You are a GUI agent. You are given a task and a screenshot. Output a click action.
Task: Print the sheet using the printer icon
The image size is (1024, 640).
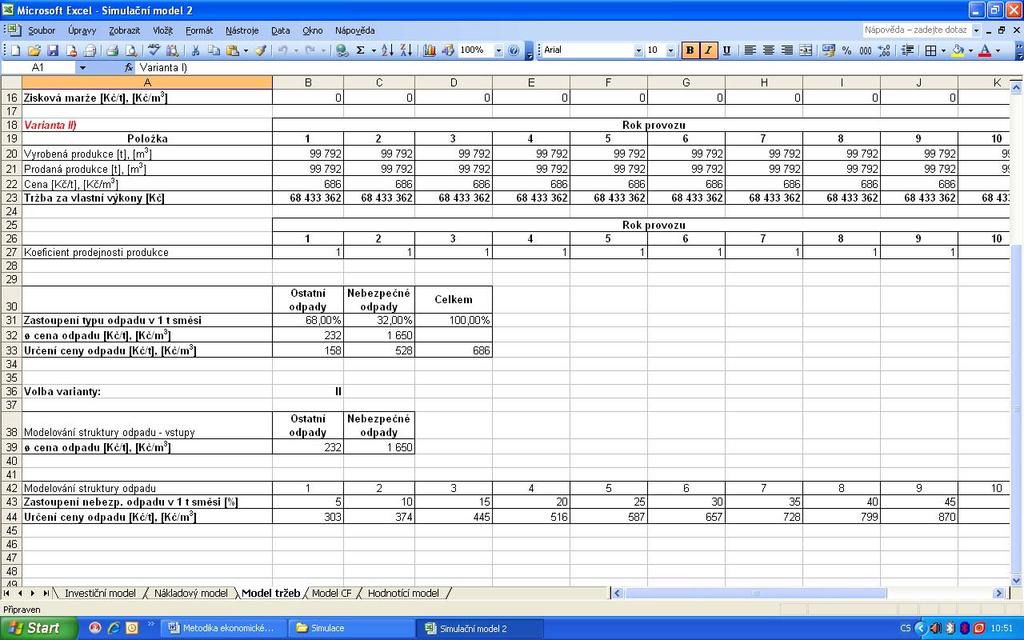click(x=112, y=50)
